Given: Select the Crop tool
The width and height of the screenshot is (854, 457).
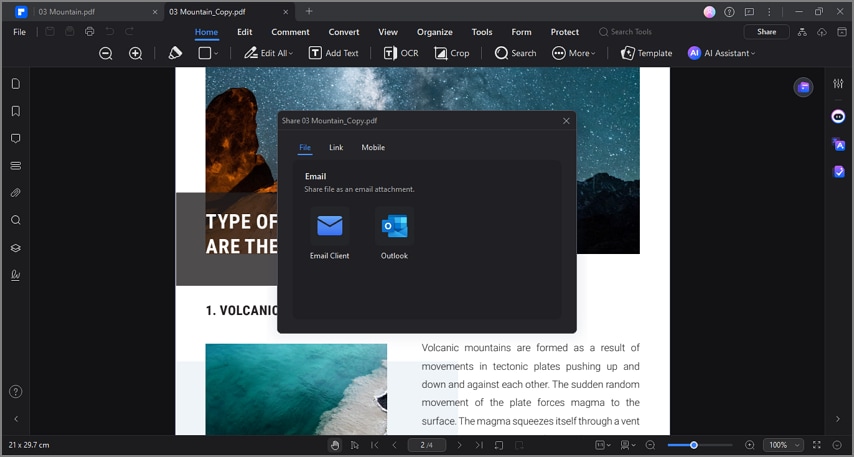Looking at the screenshot, I should (x=452, y=53).
